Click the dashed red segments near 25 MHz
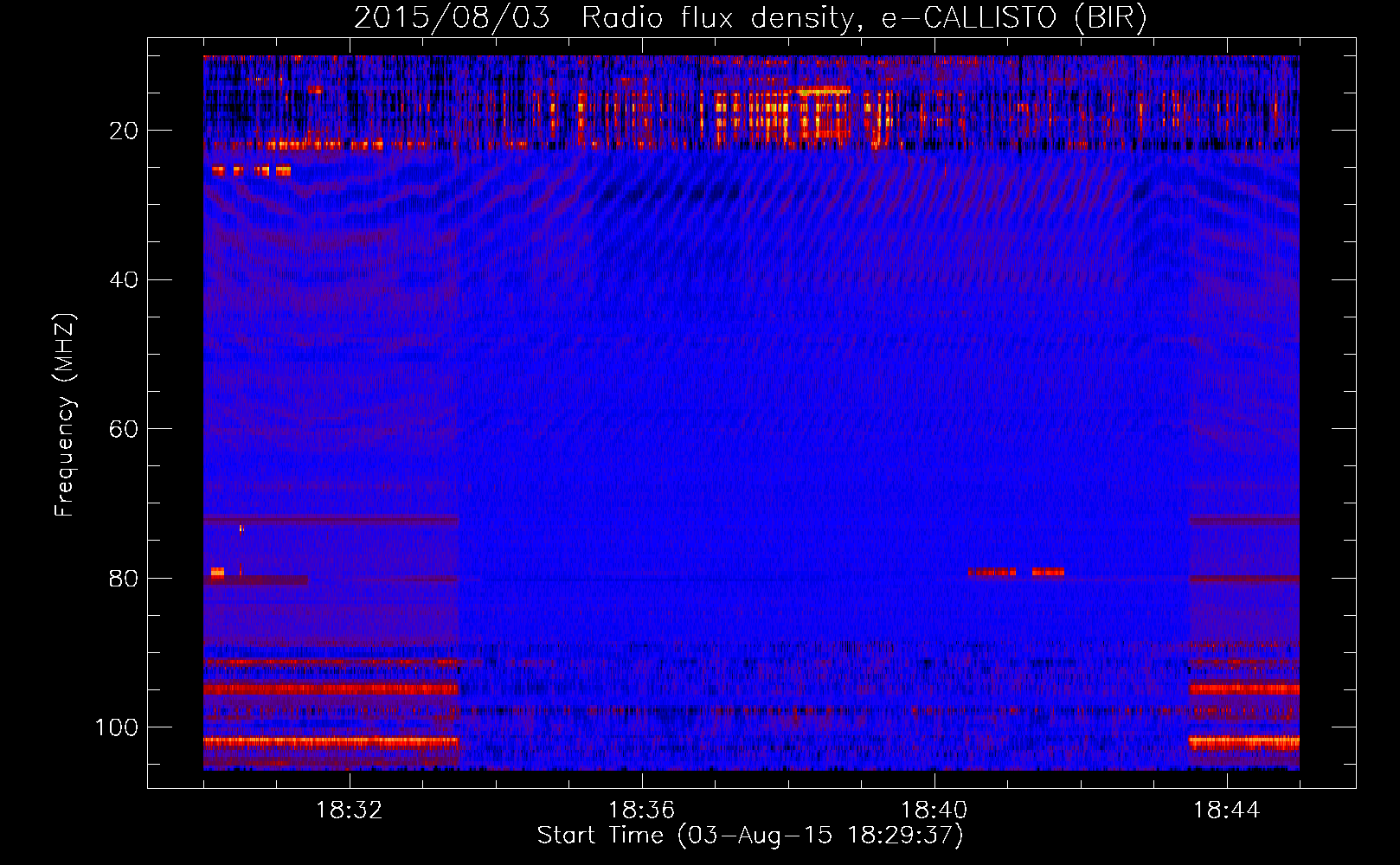1400x865 pixels. pos(251,171)
